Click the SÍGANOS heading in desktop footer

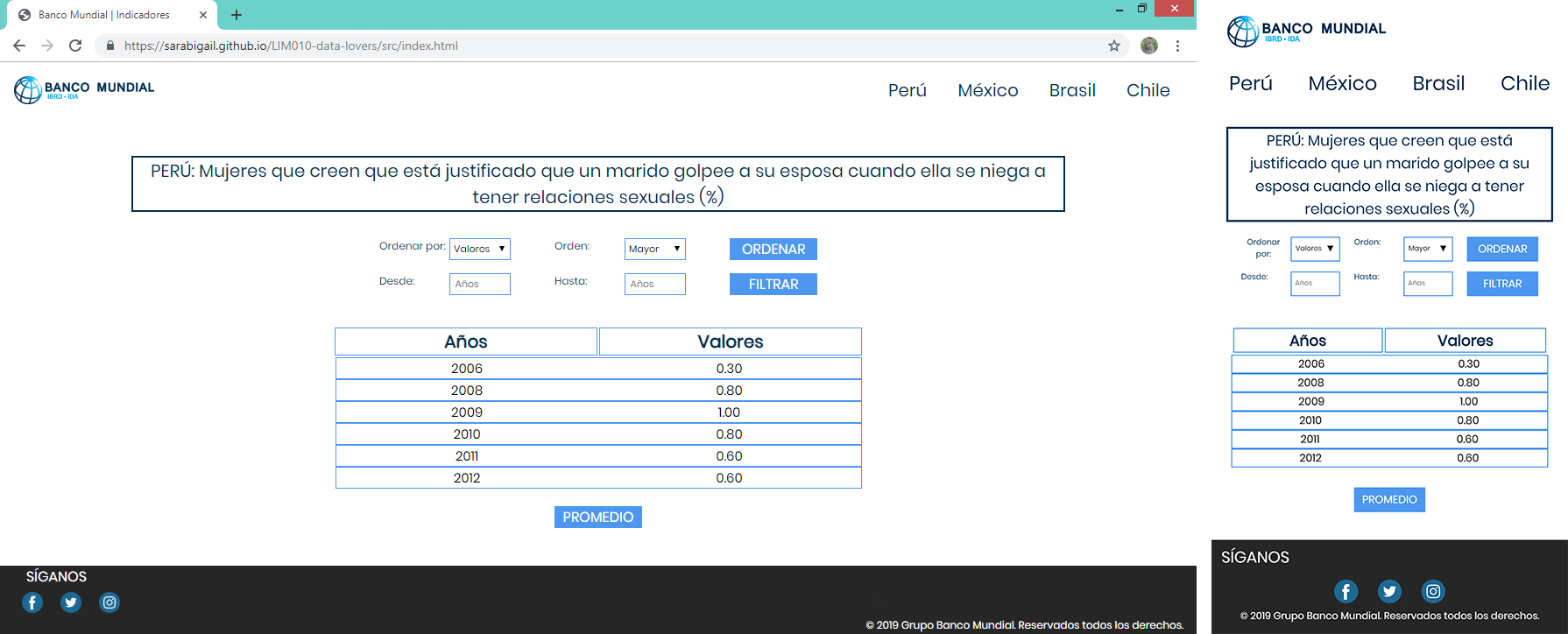(56, 576)
